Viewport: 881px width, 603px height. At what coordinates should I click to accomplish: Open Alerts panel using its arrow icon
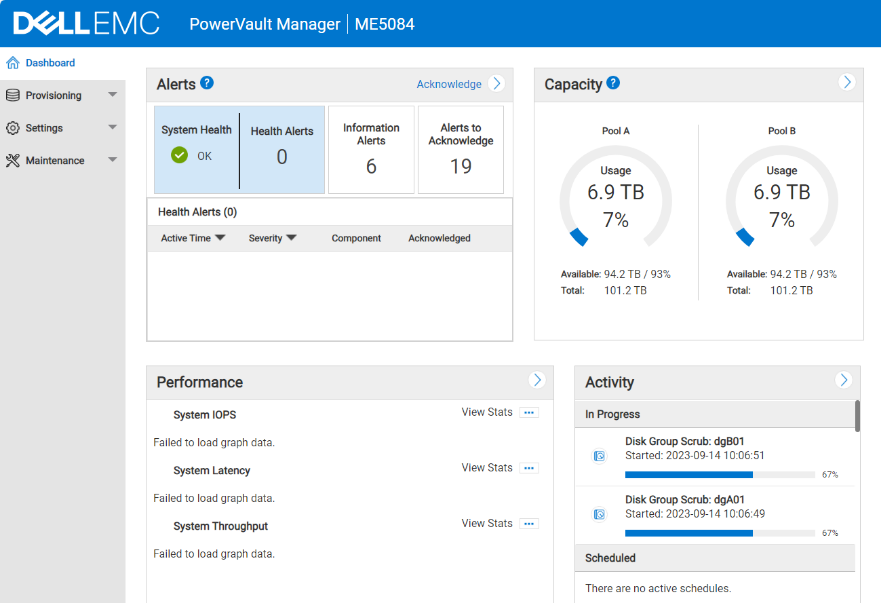point(496,84)
